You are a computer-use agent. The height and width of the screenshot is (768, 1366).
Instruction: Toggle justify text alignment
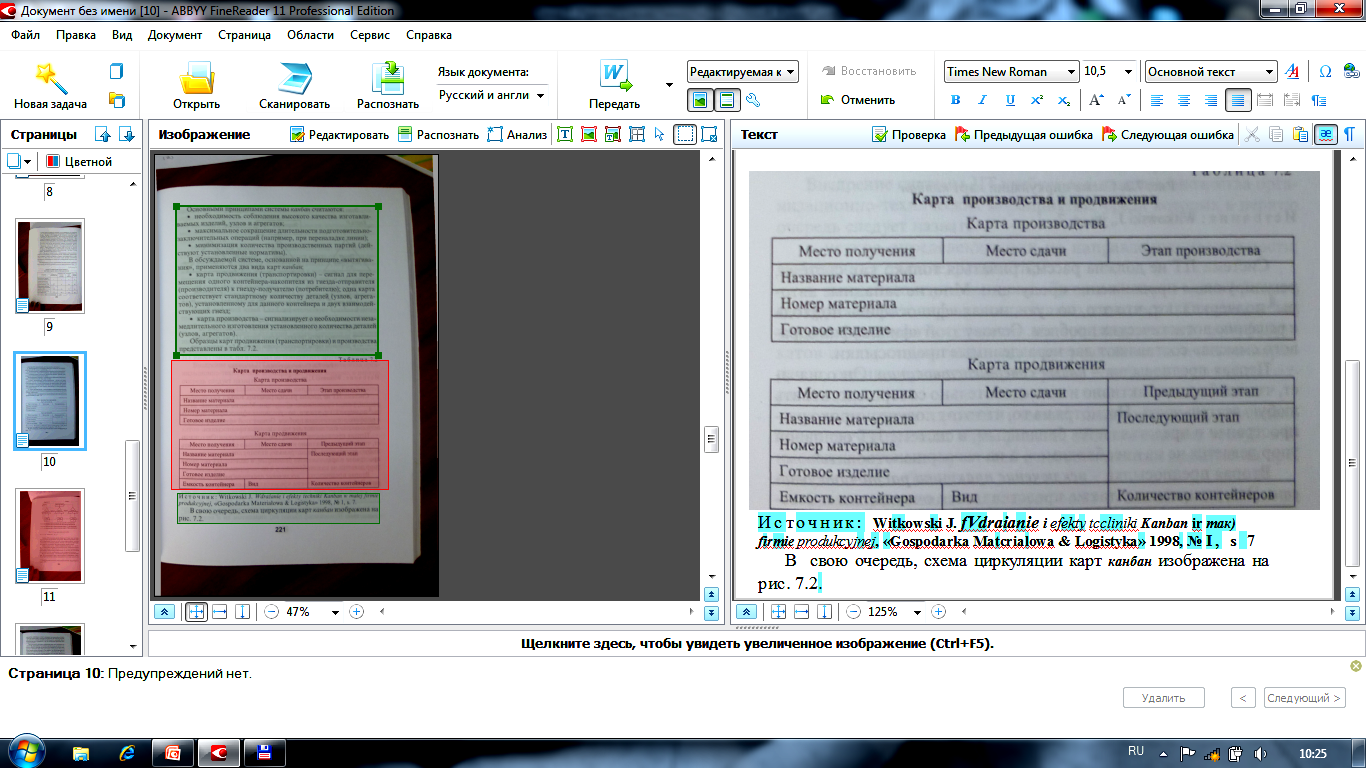pyautogui.click(x=1238, y=100)
